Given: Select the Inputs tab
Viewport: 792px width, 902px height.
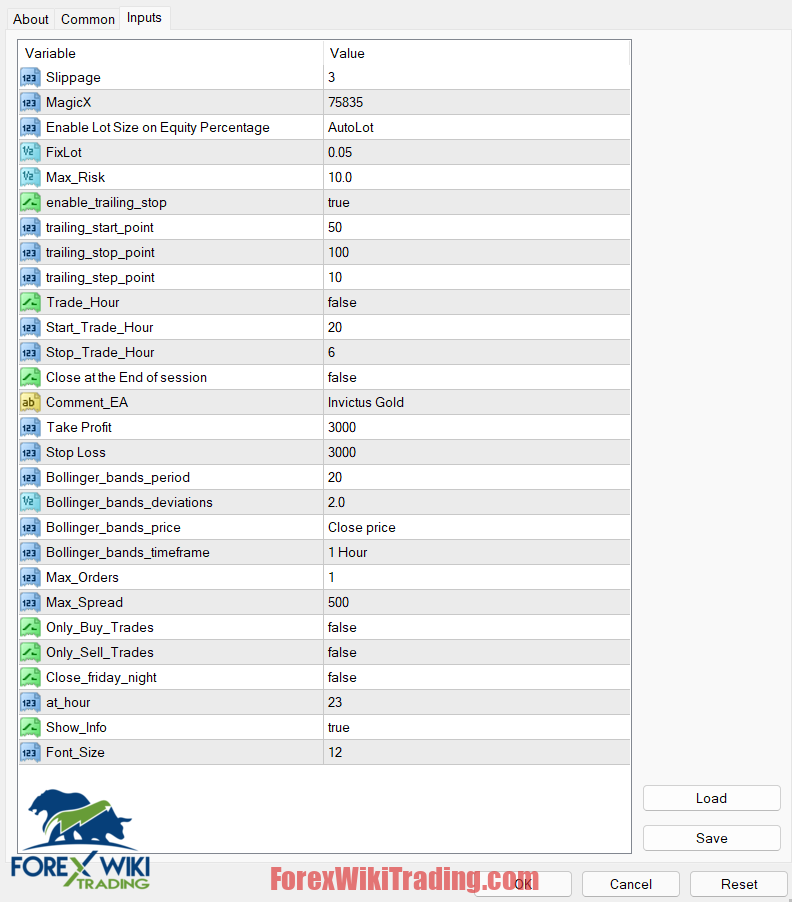Looking at the screenshot, I should [144, 18].
